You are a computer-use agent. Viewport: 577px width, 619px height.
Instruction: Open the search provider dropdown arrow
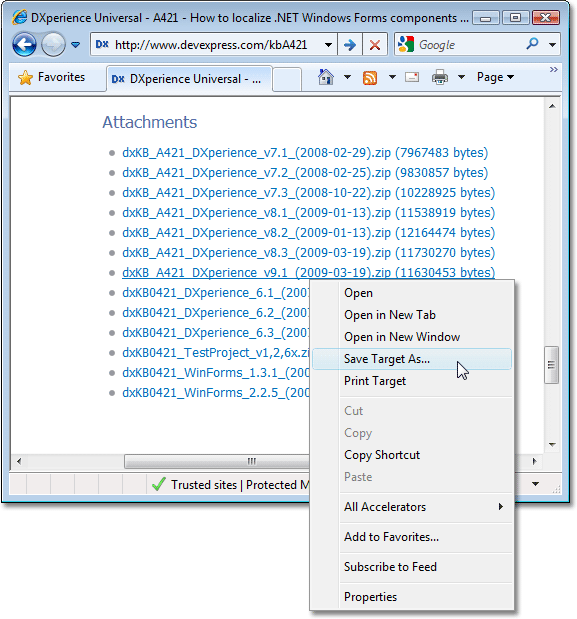553,45
